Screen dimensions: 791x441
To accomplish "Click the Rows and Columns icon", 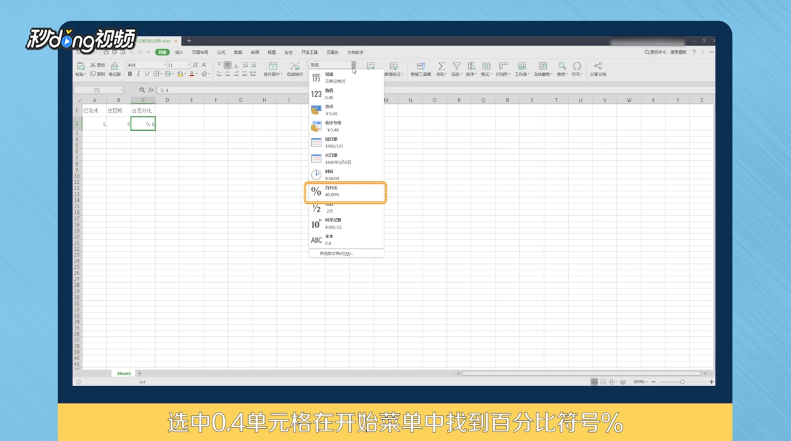I will click(502, 66).
